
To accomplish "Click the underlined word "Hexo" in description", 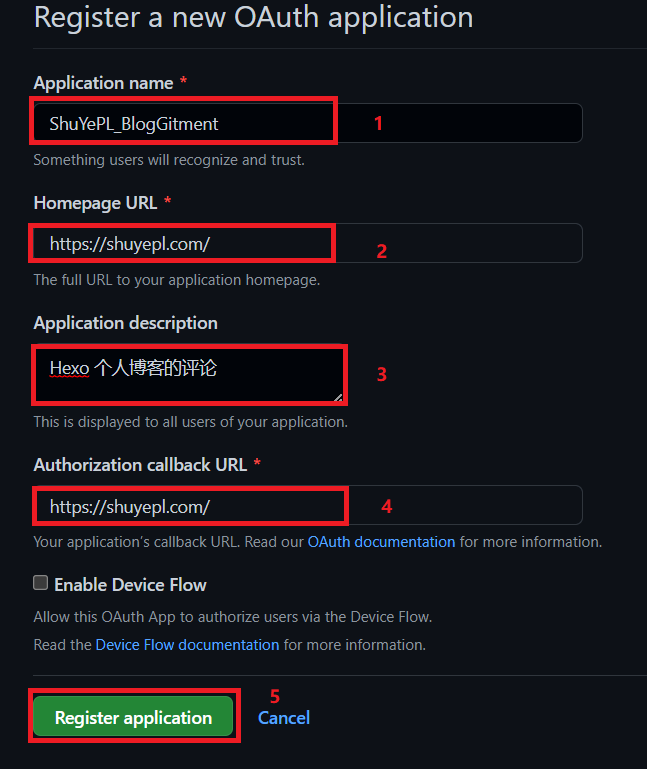I will pos(69,368).
